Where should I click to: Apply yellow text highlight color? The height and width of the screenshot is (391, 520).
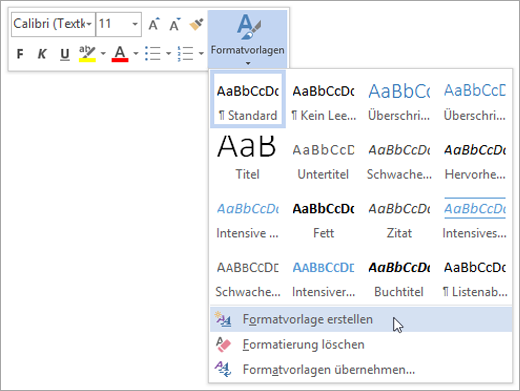[87, 54]
